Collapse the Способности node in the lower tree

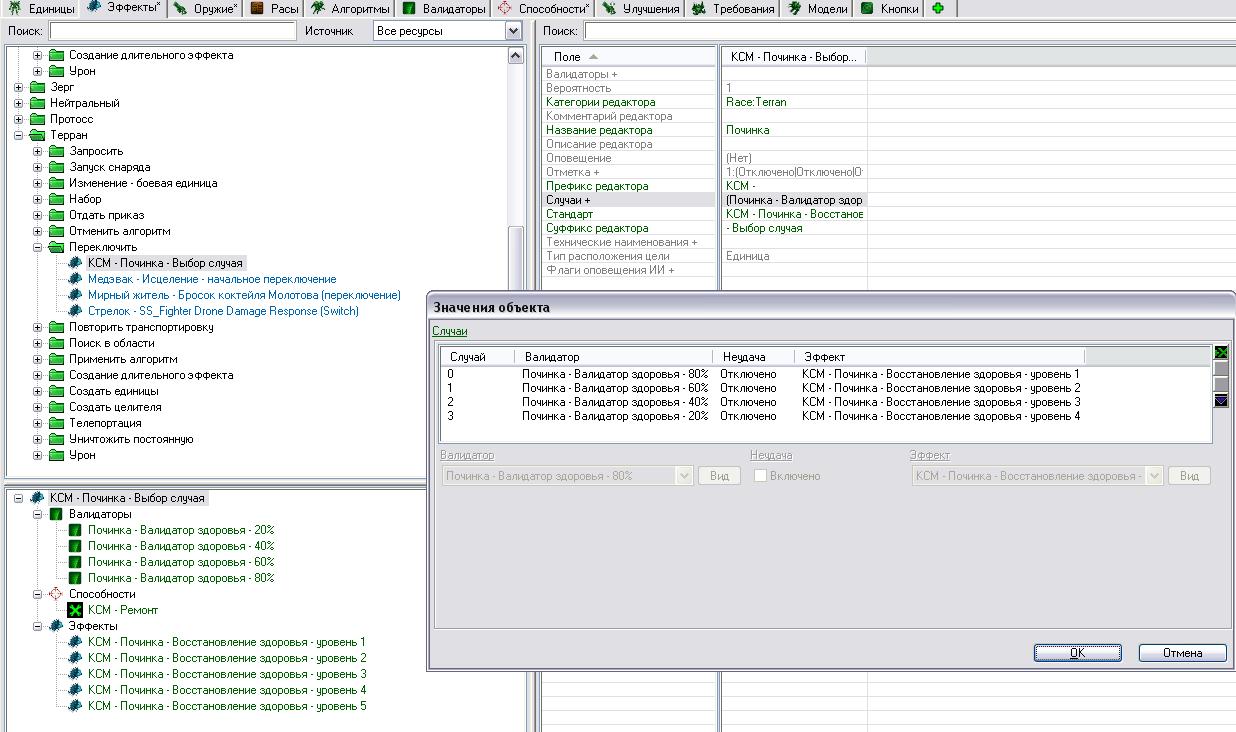pyautogui.click(x=38, y=594)
